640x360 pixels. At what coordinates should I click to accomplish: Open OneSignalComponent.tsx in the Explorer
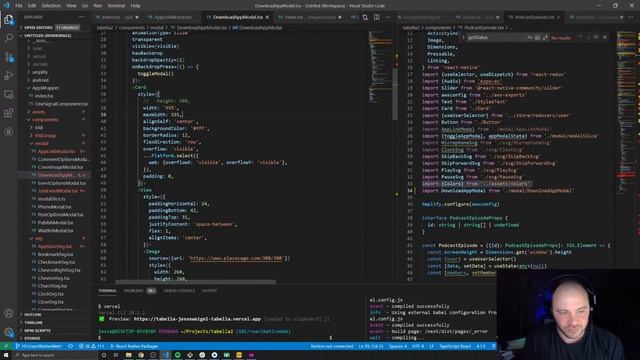tap(61, 104)
